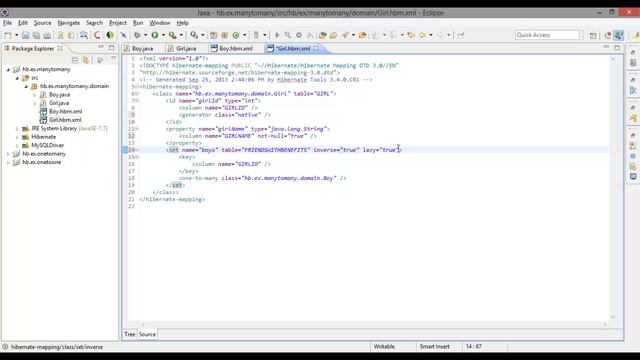Viewport: 640px width, 360px height.
Task: Open the Window menu
Action: [x=160, y=23]
